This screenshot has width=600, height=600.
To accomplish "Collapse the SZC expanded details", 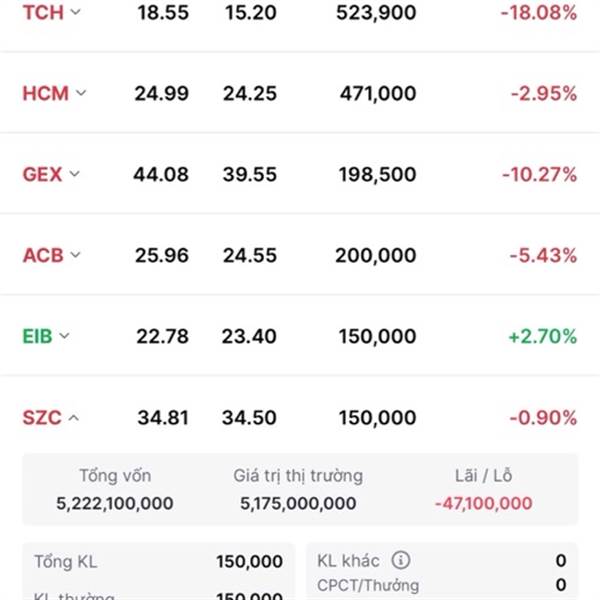I will 73,418.
